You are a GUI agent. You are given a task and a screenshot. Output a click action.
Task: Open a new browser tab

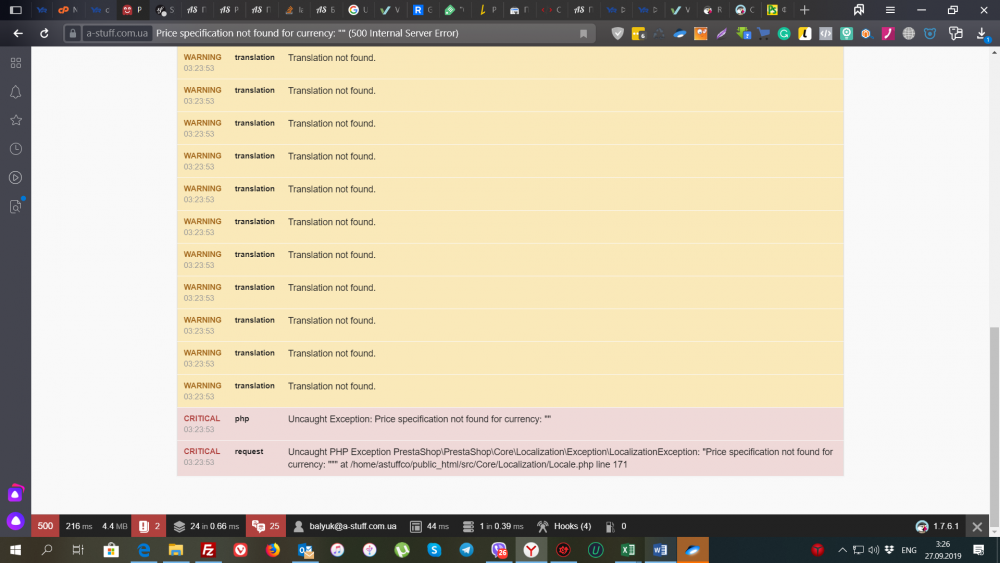coord(804,10)
